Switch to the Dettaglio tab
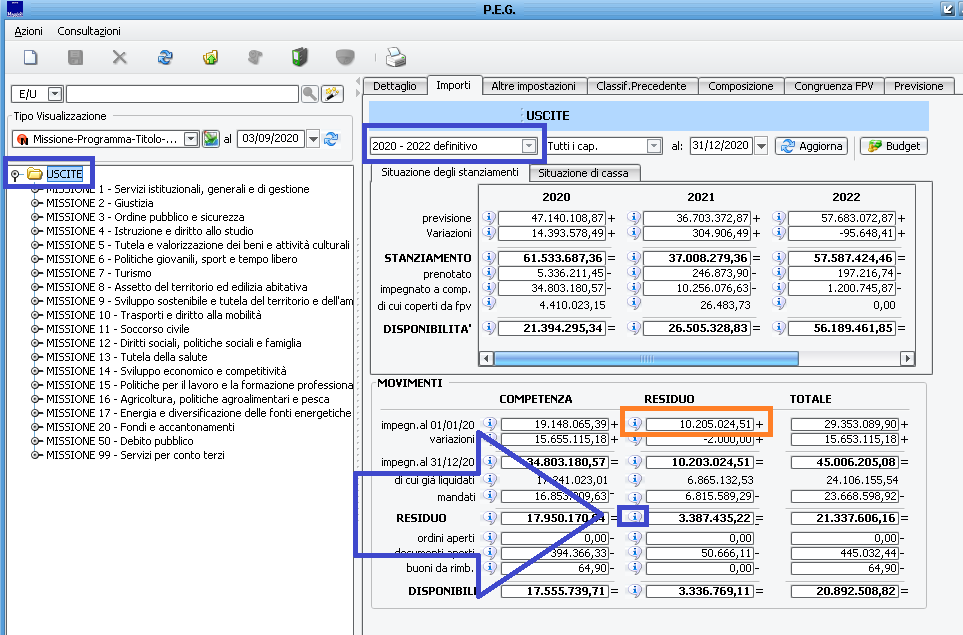This screenshot has width=963, height=635. click(395, 86)
